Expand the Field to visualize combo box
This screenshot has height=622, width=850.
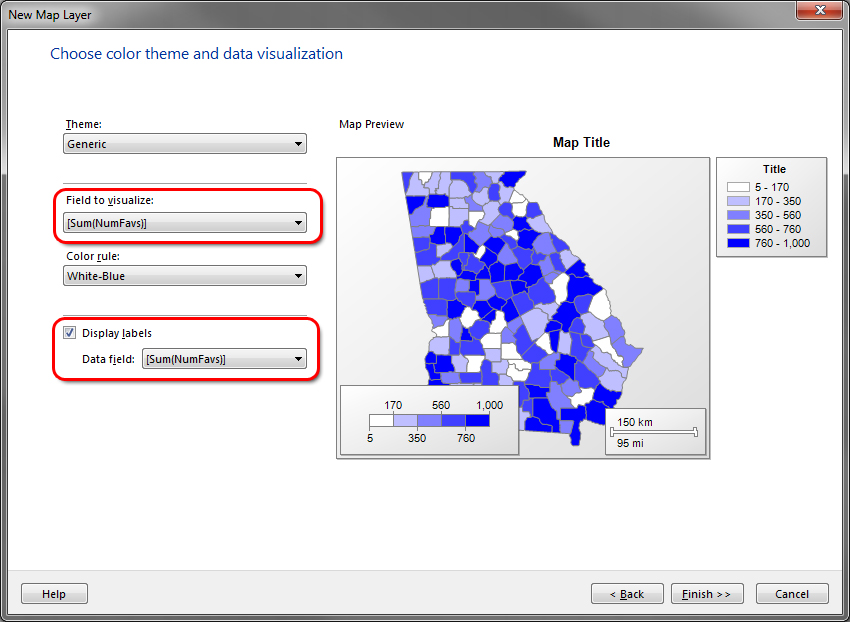tap(184, 223)
